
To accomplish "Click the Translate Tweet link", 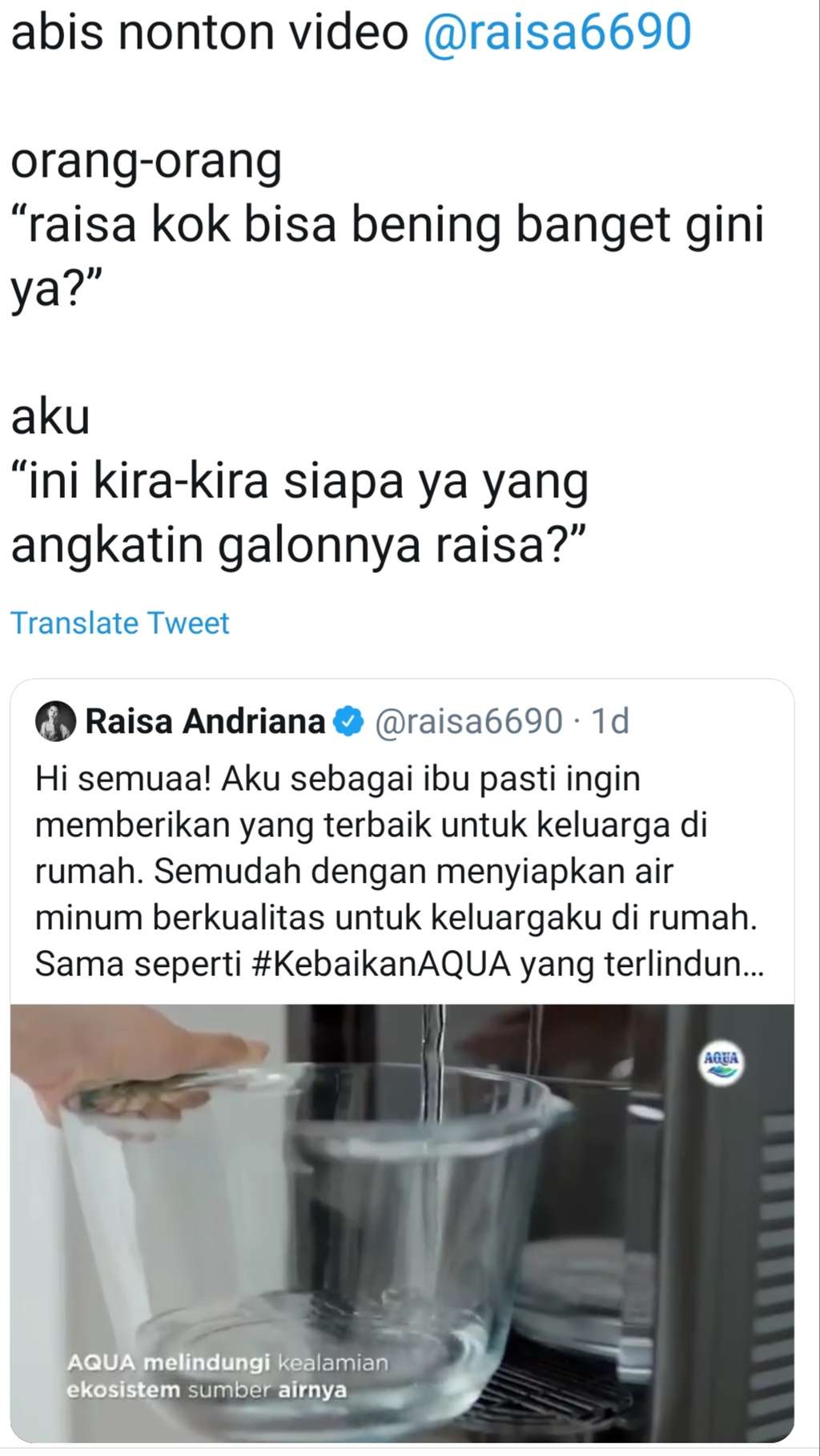I will pos(119,623).
